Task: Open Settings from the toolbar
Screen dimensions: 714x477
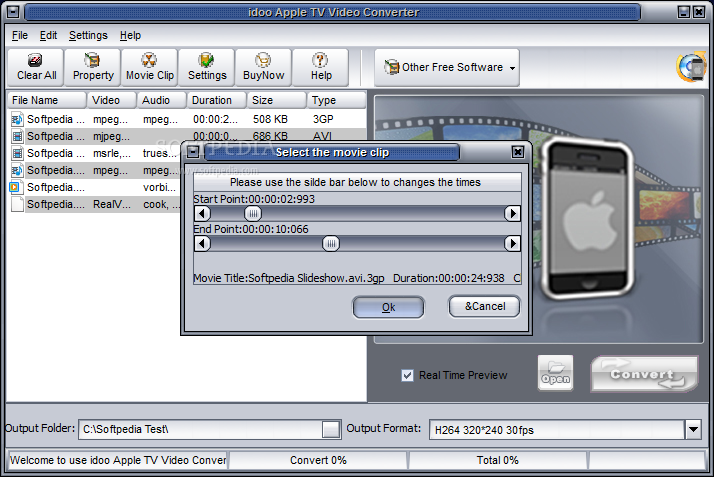Action: point(207,67)
